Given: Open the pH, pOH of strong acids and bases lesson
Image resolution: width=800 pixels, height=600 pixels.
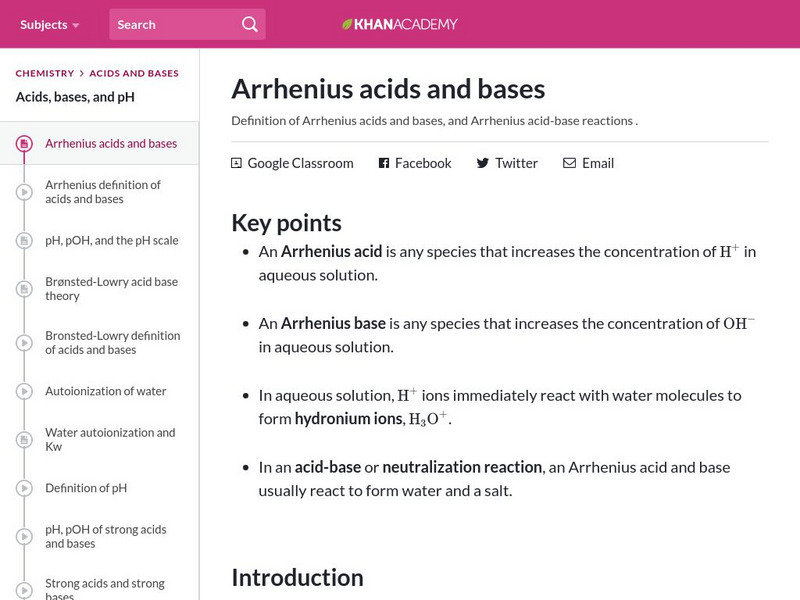Looking at the screenshot, I should [x=103, y=536].
